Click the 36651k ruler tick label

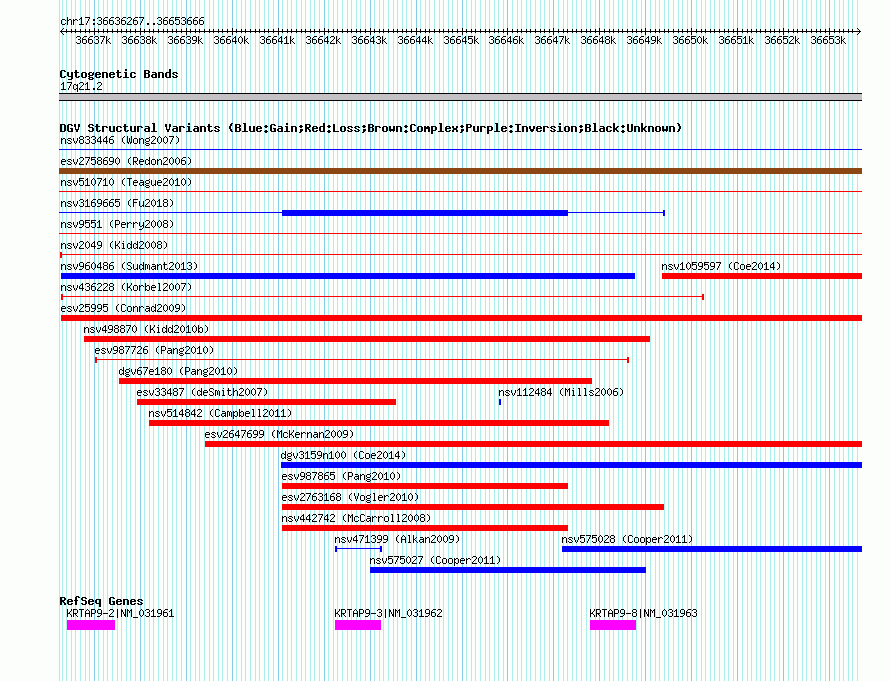(736, 40)
